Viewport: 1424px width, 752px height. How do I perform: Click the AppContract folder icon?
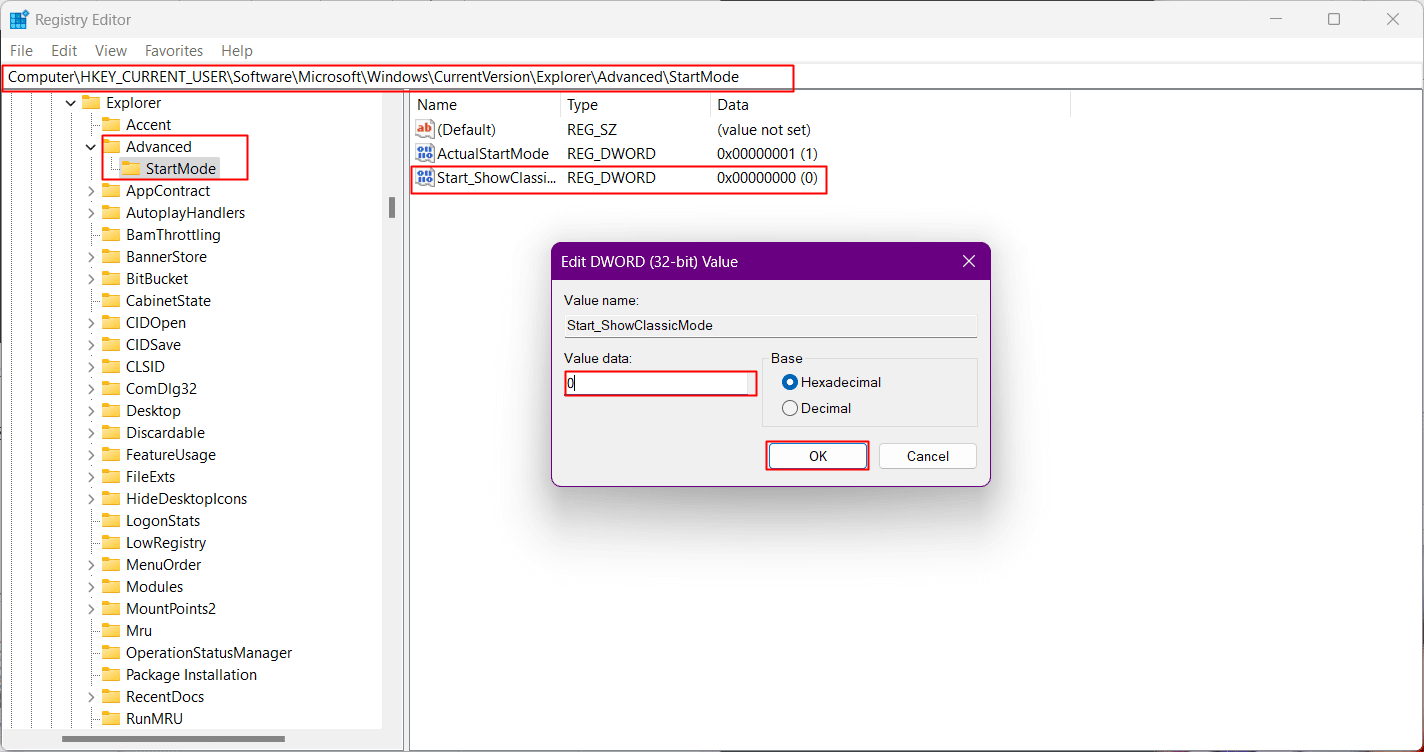[x=111, y=191]
